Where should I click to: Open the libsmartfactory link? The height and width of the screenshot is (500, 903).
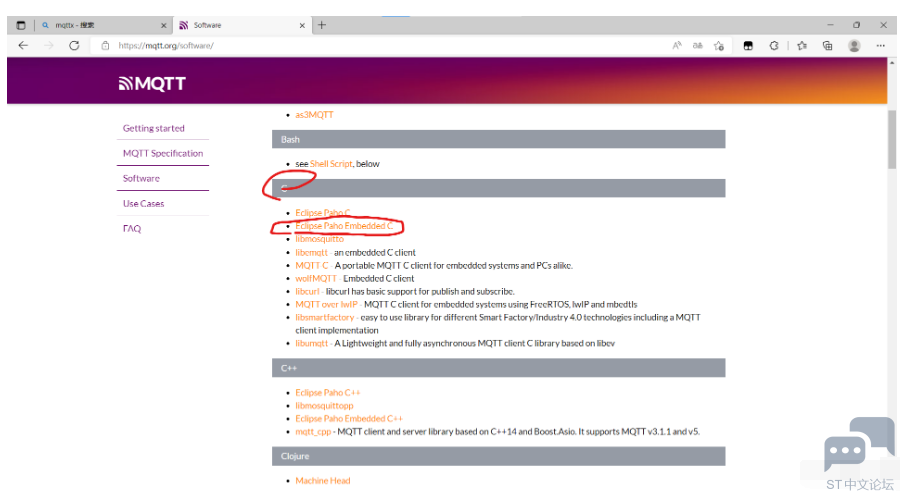tap(324, 317)
